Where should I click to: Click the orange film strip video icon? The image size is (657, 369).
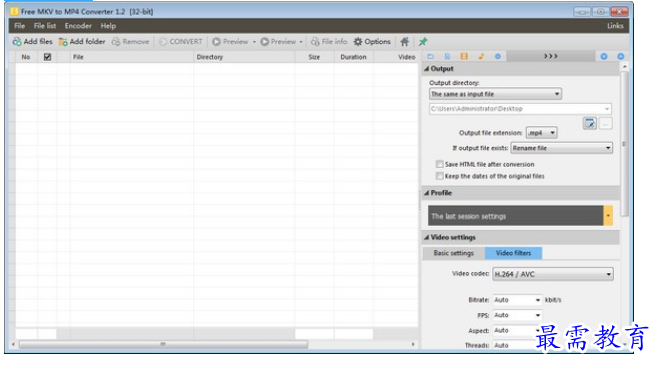tap(464, 56)
